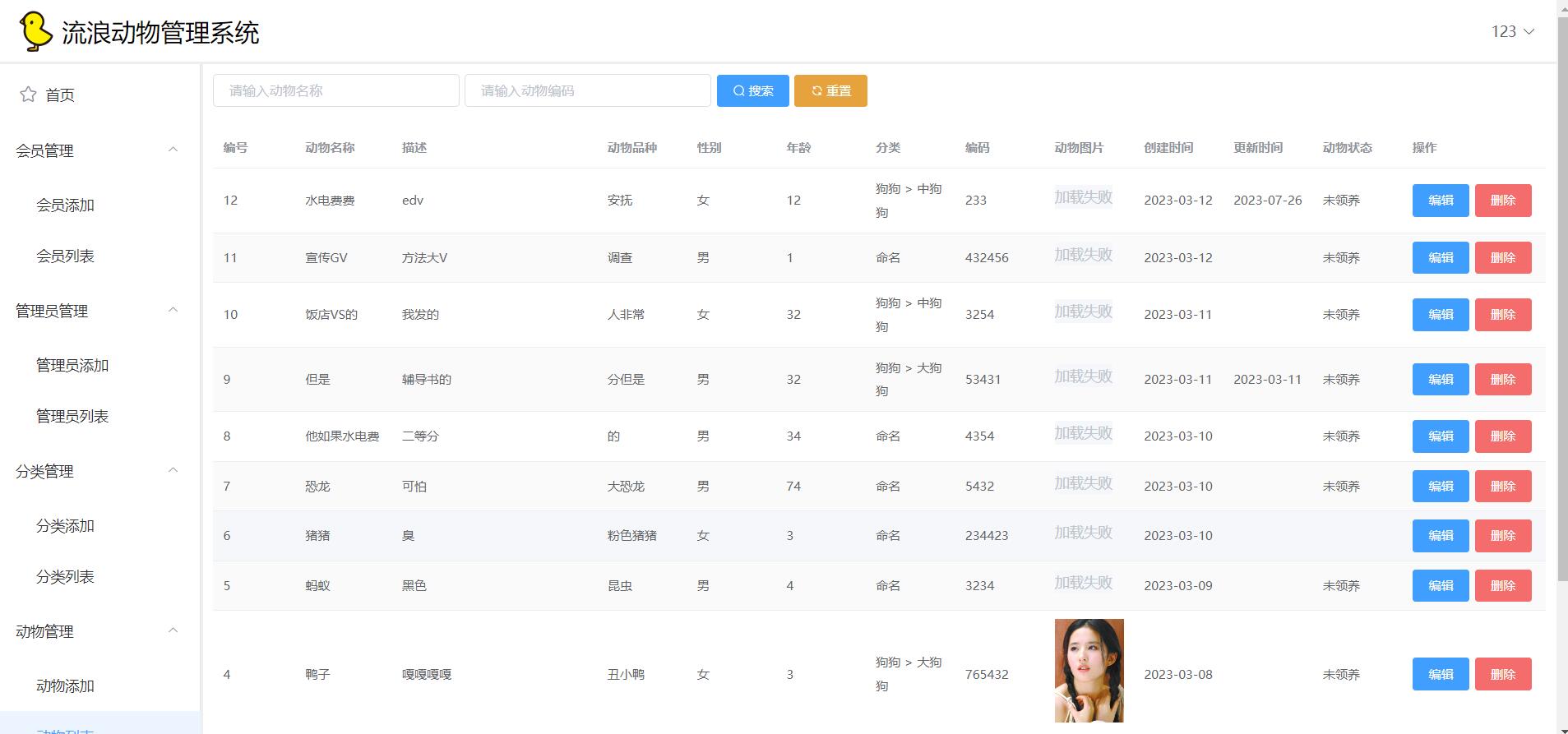Click the code cell 765432
This screenshot has width=1568, height=734.
pyautogui.click(x=987, y=674)
